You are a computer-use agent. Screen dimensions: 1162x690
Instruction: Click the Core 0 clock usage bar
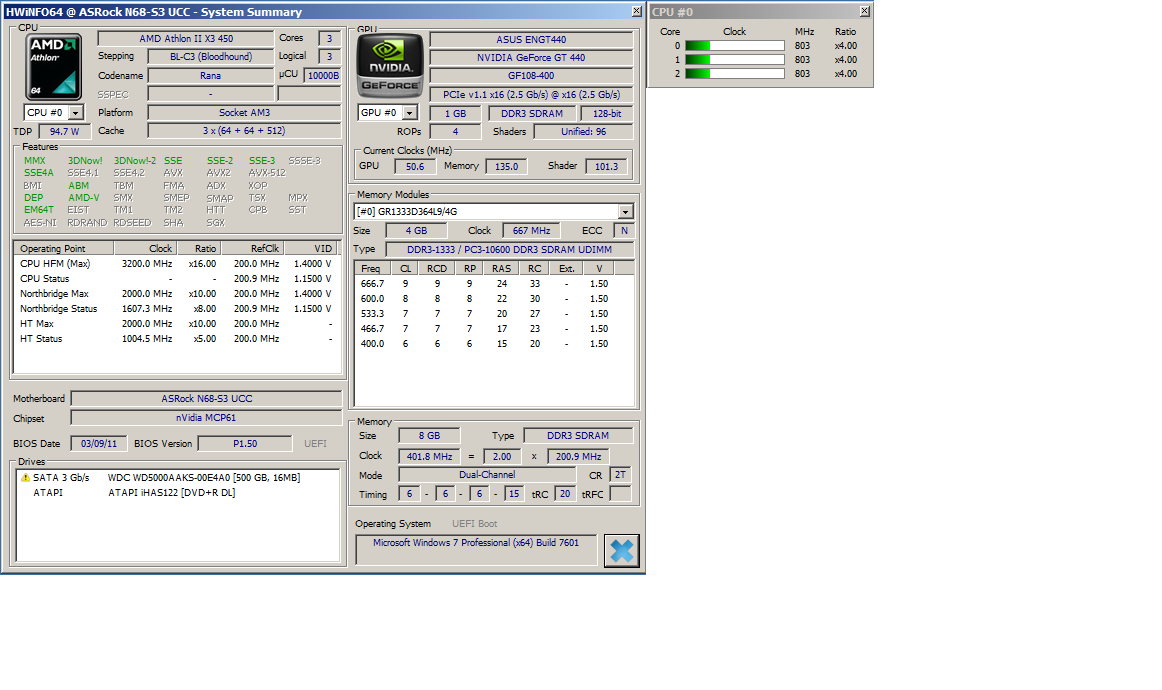734,46
